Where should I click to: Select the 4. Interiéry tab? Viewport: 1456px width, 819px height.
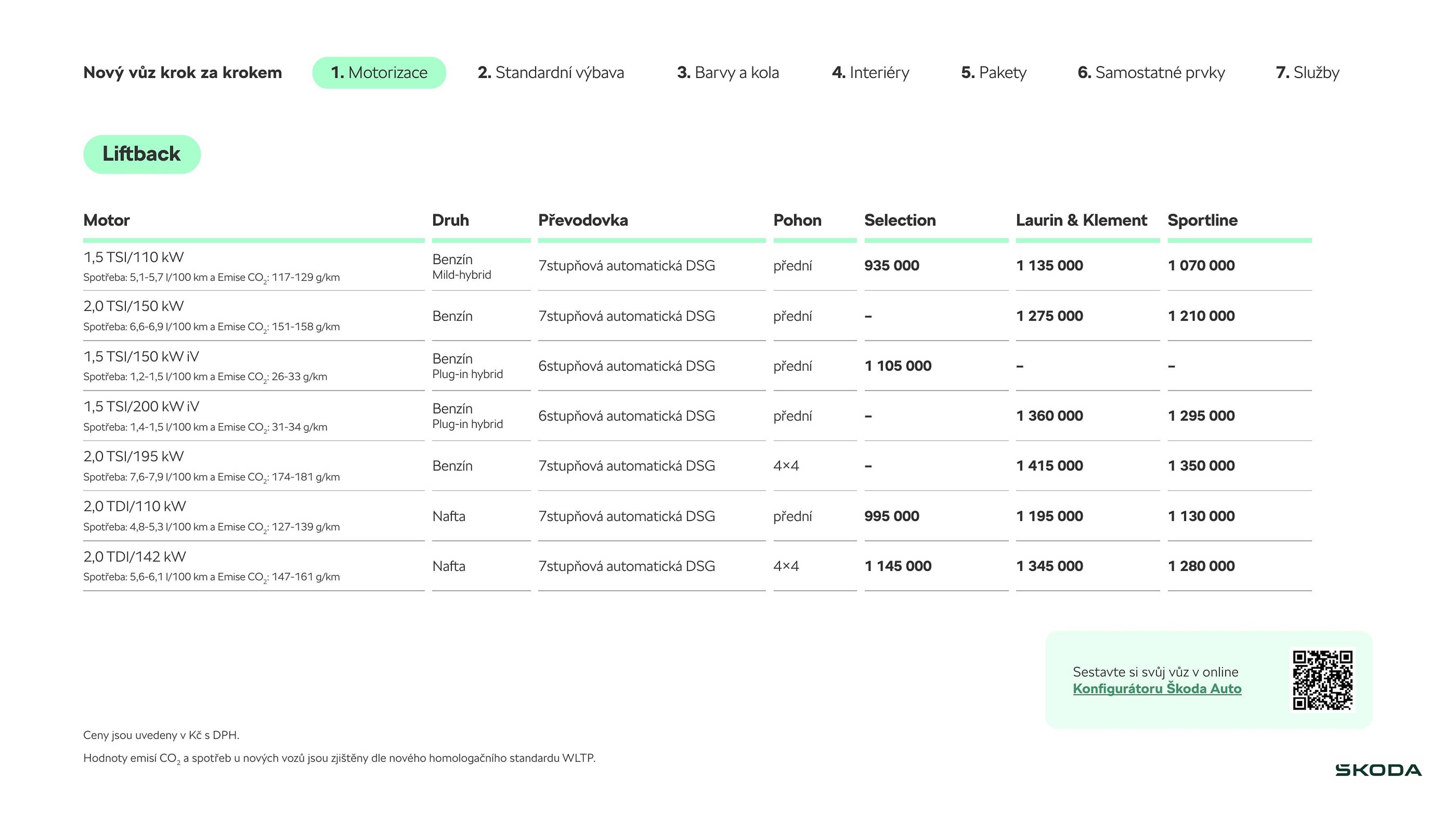click(870, 72)
